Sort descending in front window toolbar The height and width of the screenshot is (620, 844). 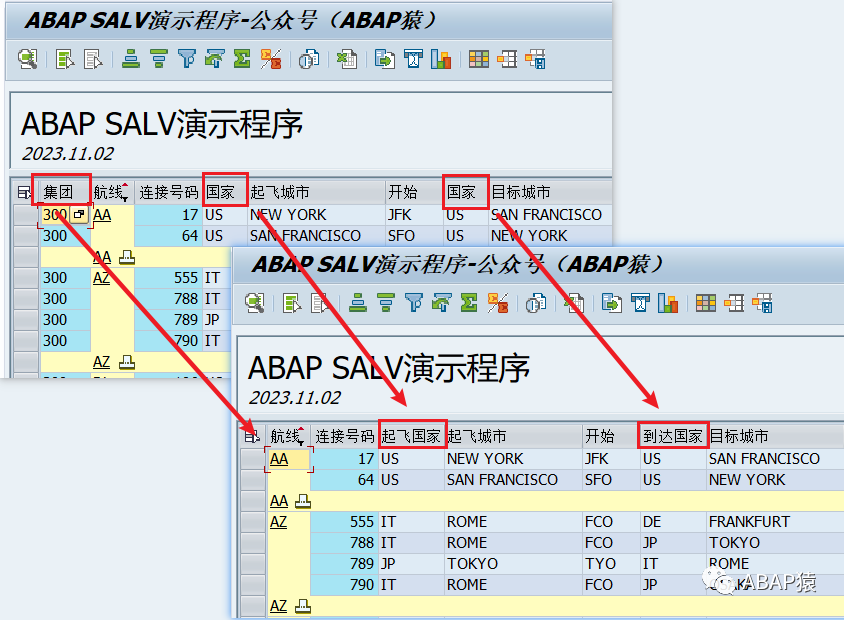tap(386, 303)
